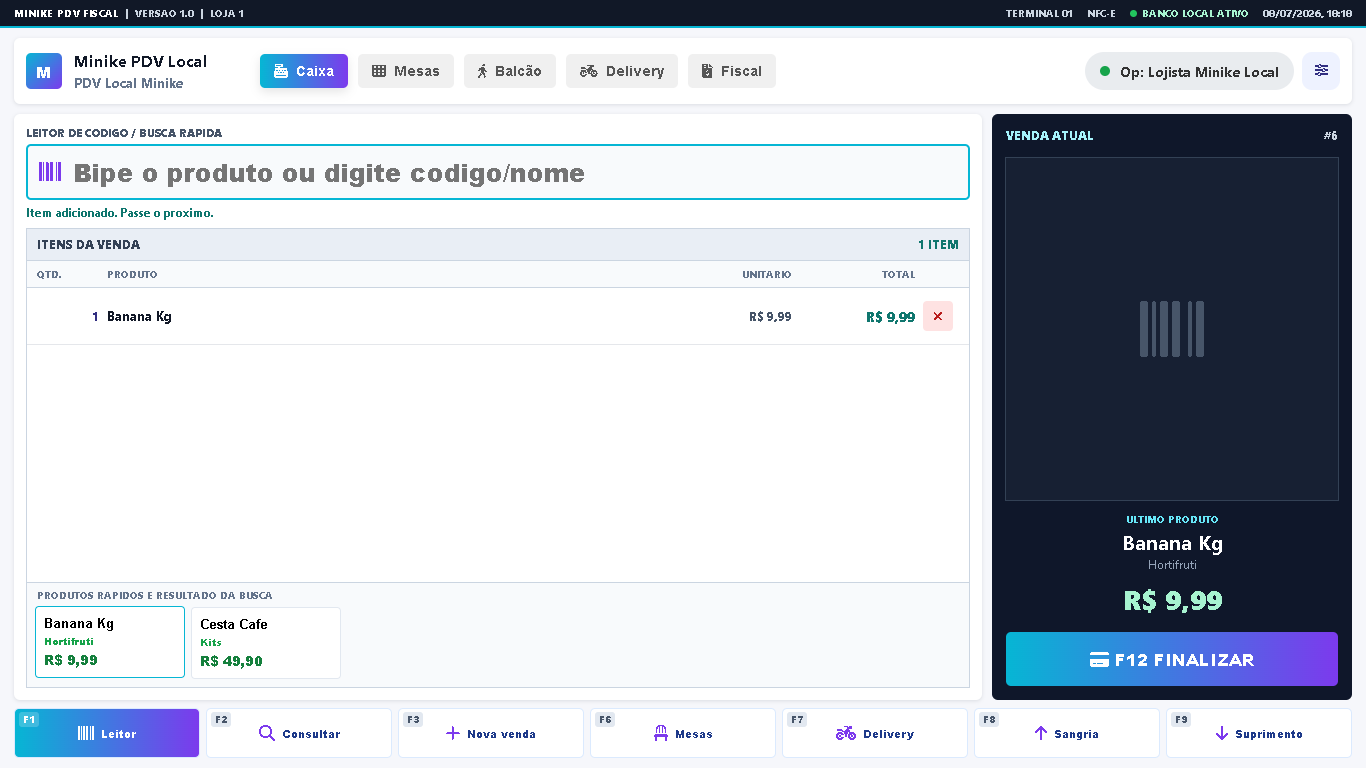
Task: Click 'Item adicionado. Passe o proximo.' message
Action: tap(120, 213)
